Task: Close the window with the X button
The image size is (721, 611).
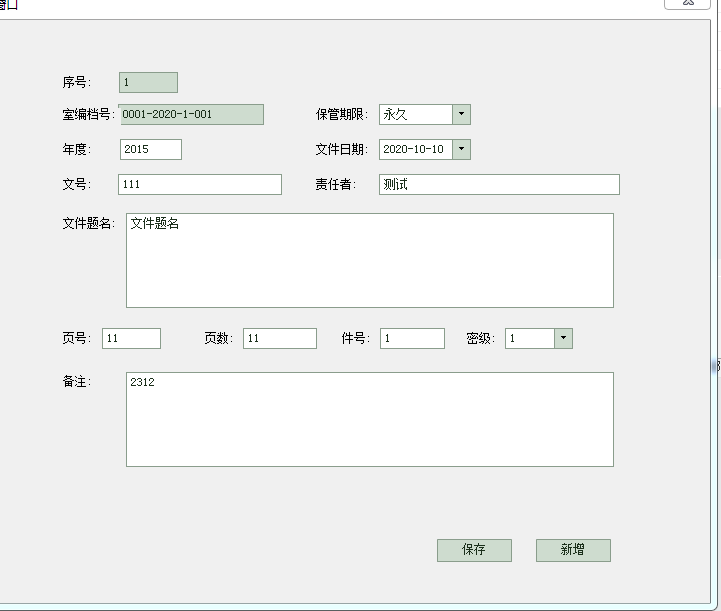Action: (x=687, y=3)
